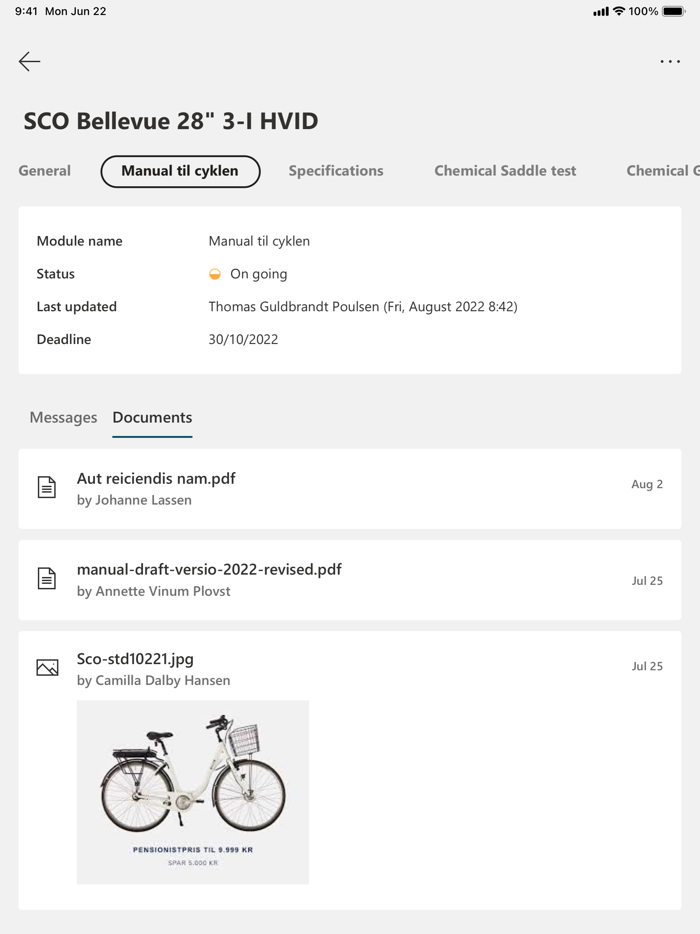The height and width of the screenshot is (934, 700).
Task: Open the three-dot more options menu
Action: [x=669, y=62]
